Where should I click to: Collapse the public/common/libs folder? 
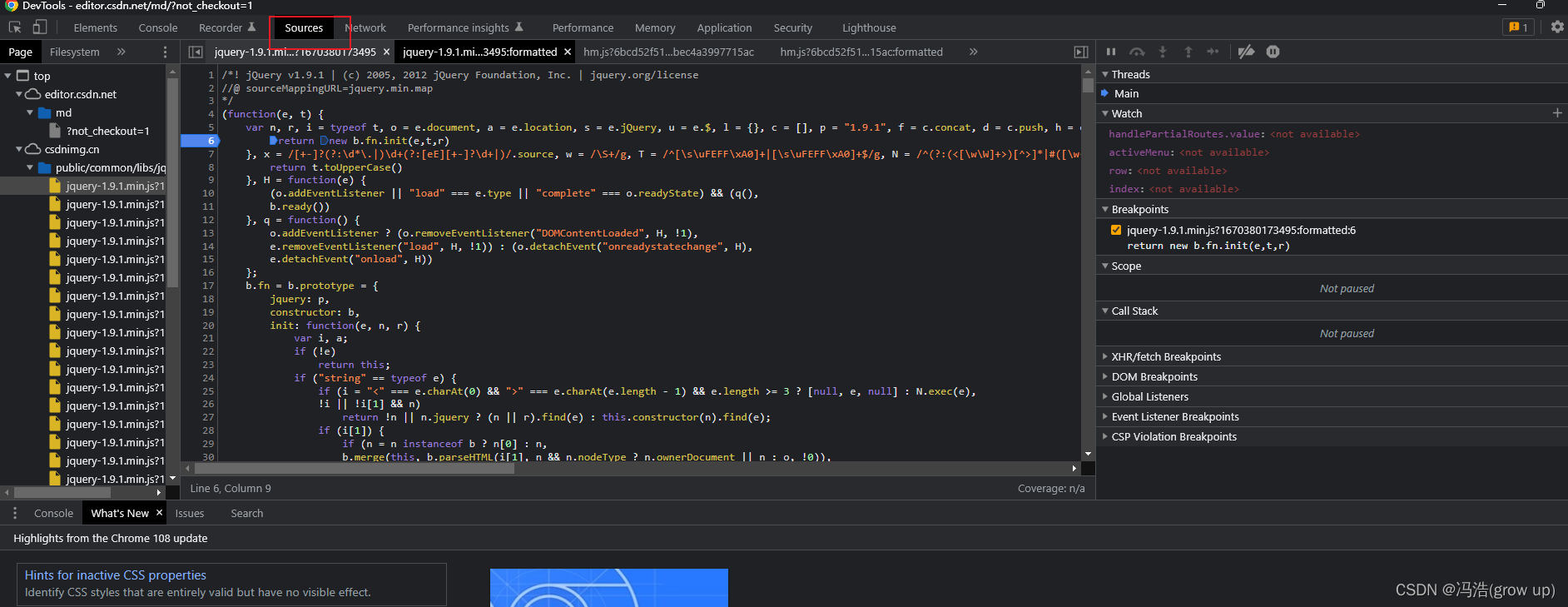(30, 167)
